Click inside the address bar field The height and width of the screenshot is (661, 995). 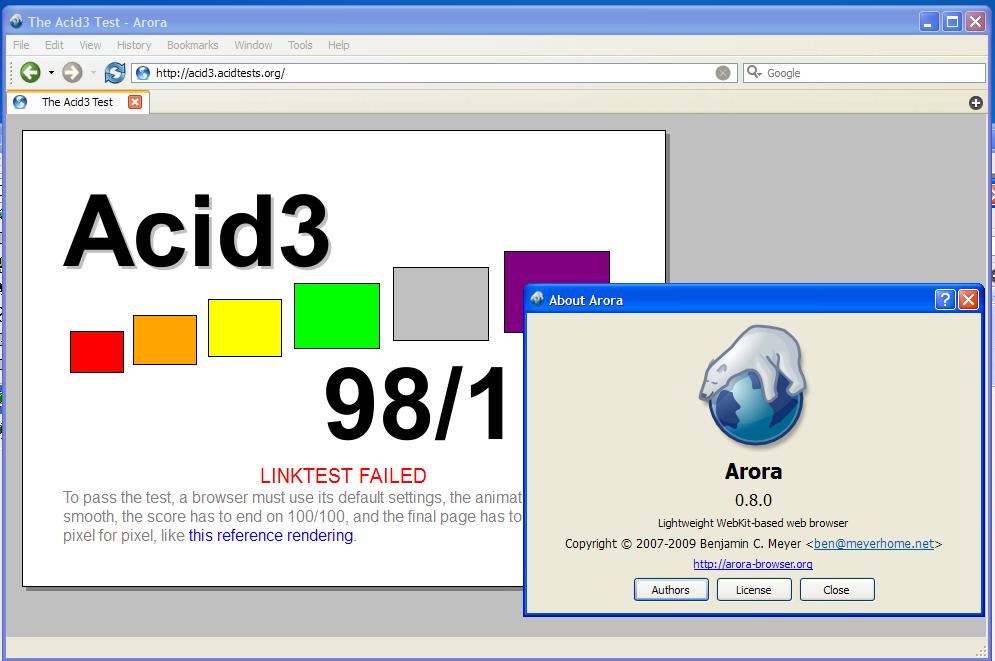[400, 72]
